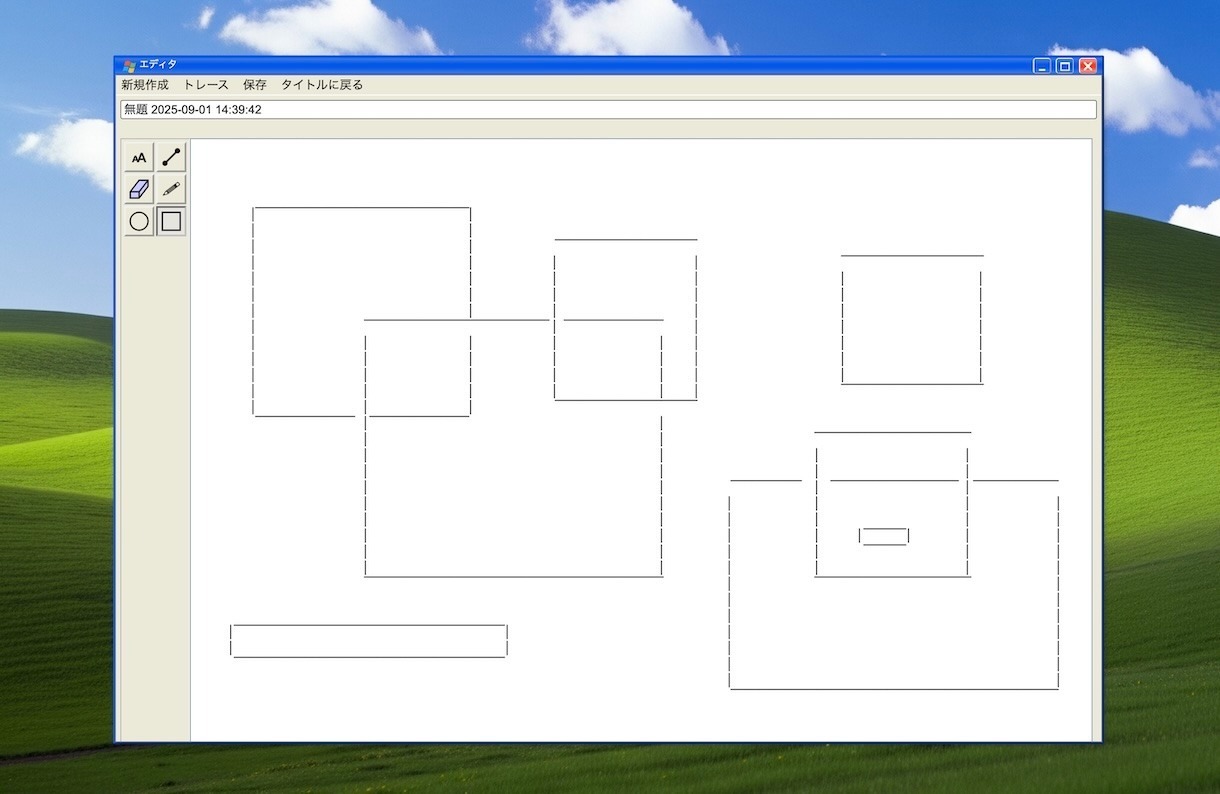Image resolution: width=1220 pixels, height=794 pixels.
Task: Click the long wide rectangle near canvas bottom
Action: pos(369,641)
